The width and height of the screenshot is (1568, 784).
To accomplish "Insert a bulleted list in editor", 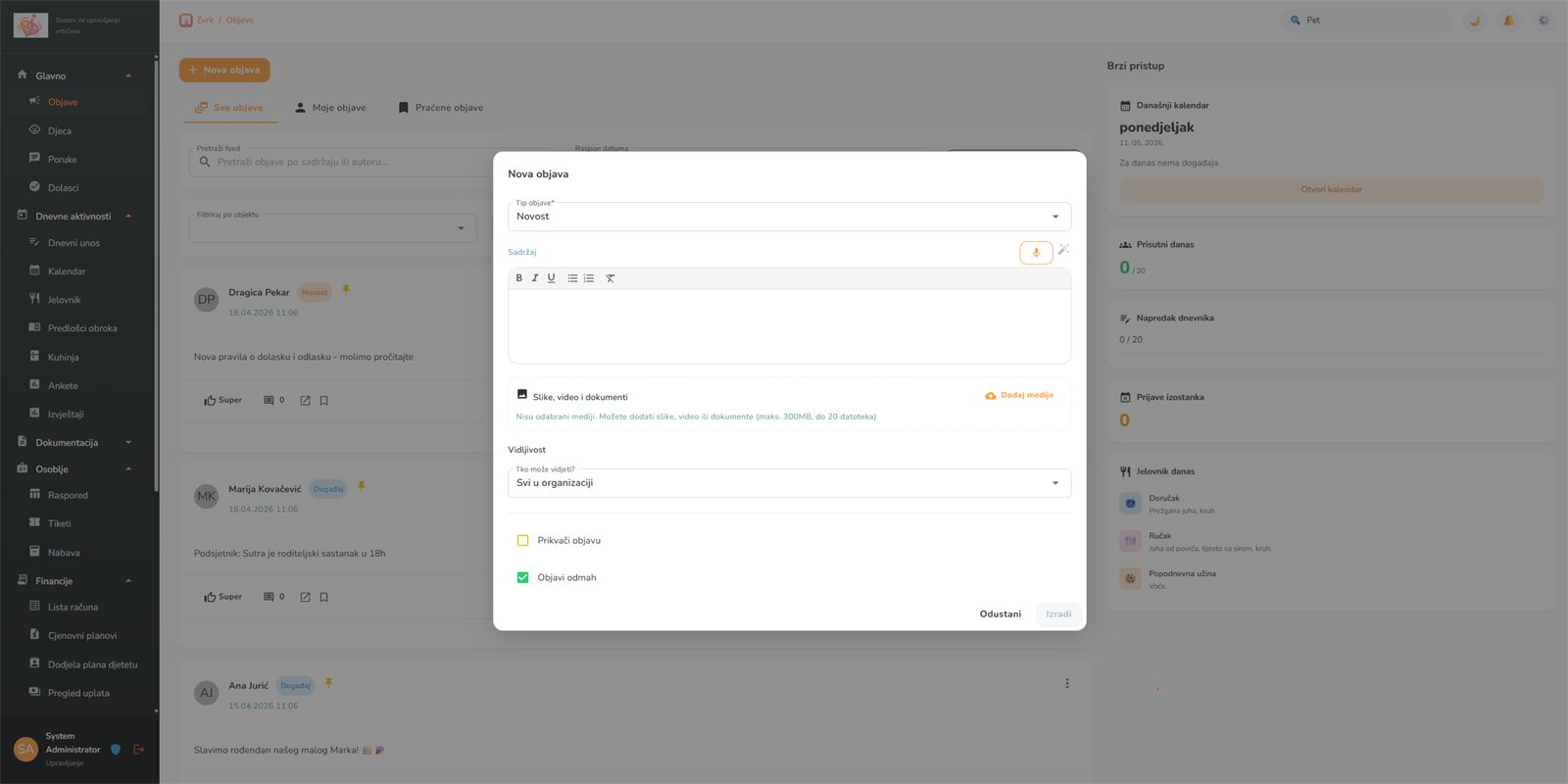I will click(x=572, y=278).
